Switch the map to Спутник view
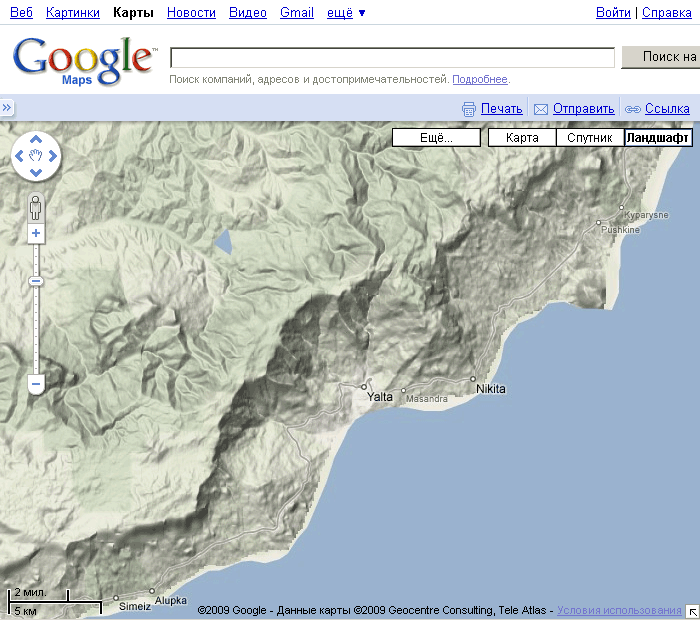 tap(590, 138)
